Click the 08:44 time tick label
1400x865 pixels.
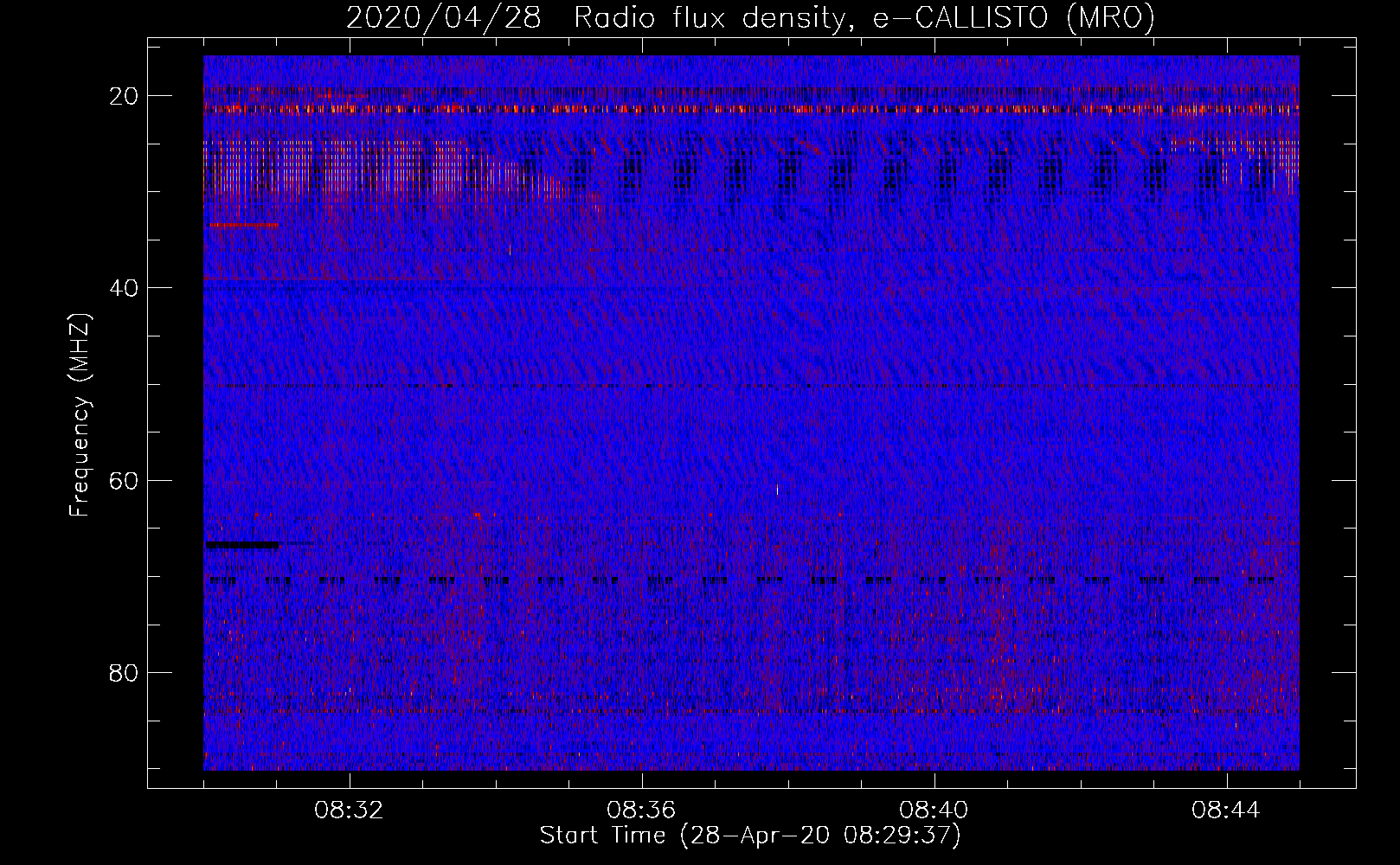click(x=1226, y=811)
